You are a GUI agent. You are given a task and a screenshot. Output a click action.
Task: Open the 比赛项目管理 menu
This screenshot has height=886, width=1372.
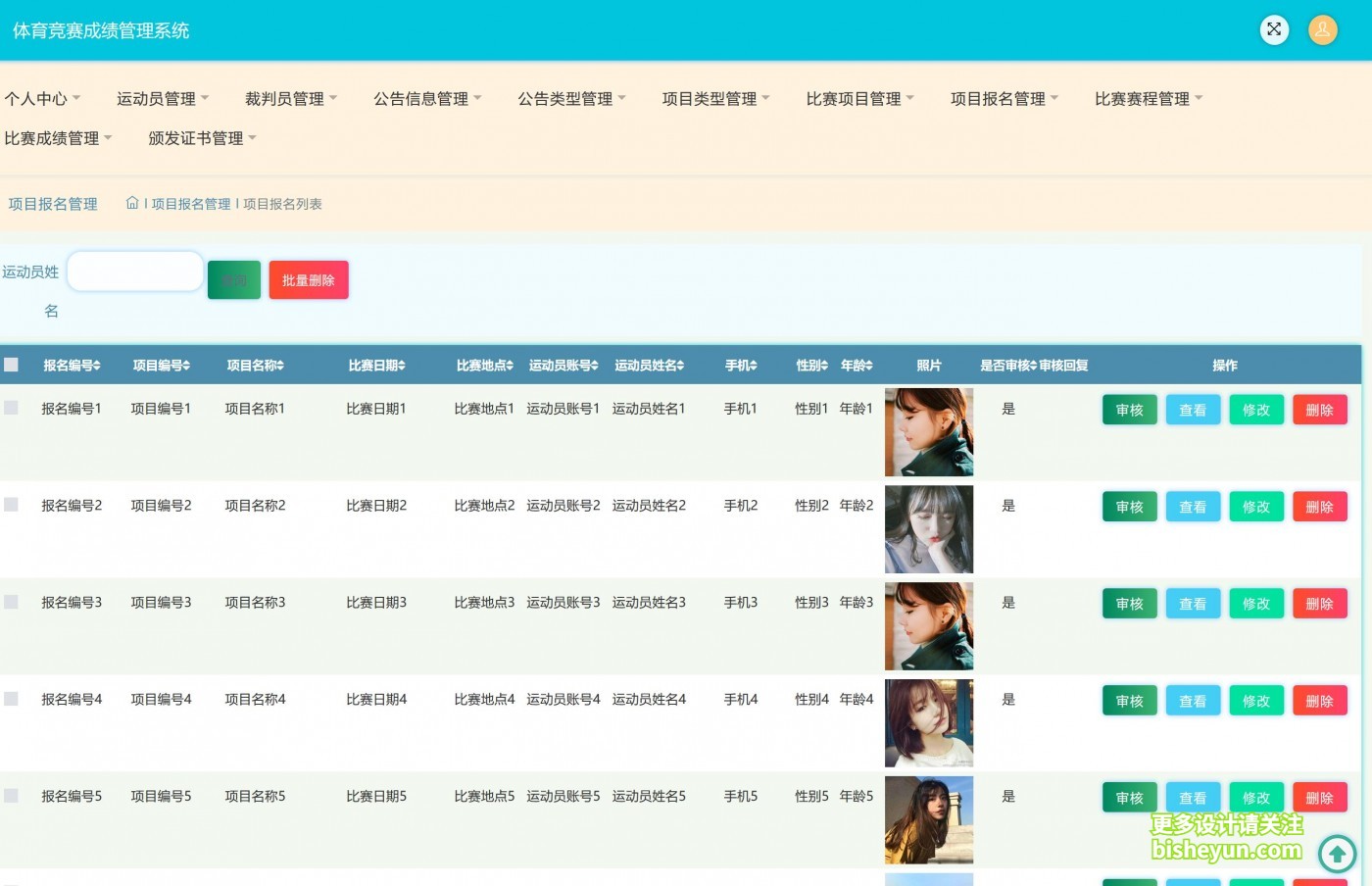click(859, 99)
